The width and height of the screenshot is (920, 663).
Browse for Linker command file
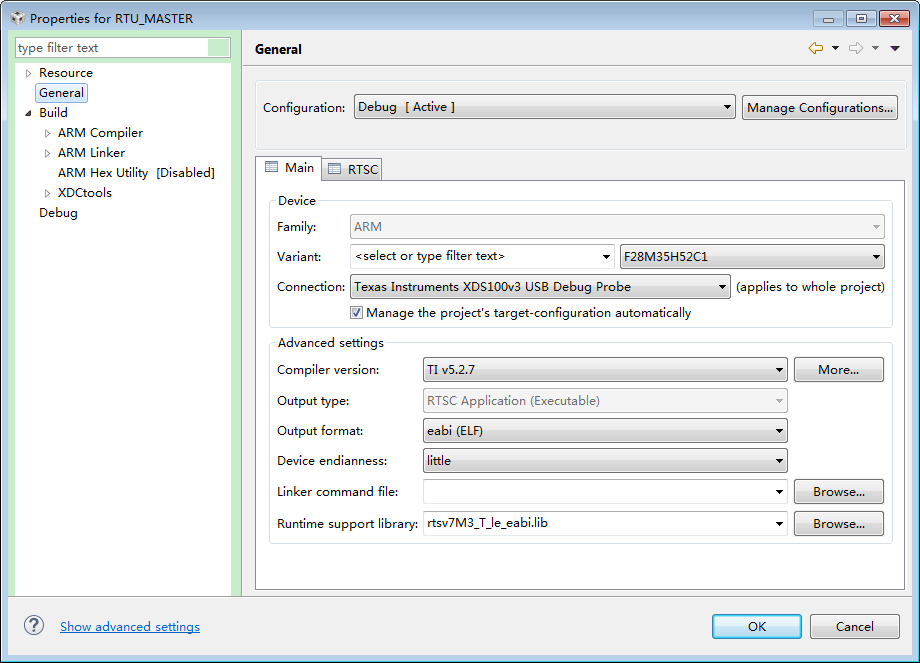[838, 492]
